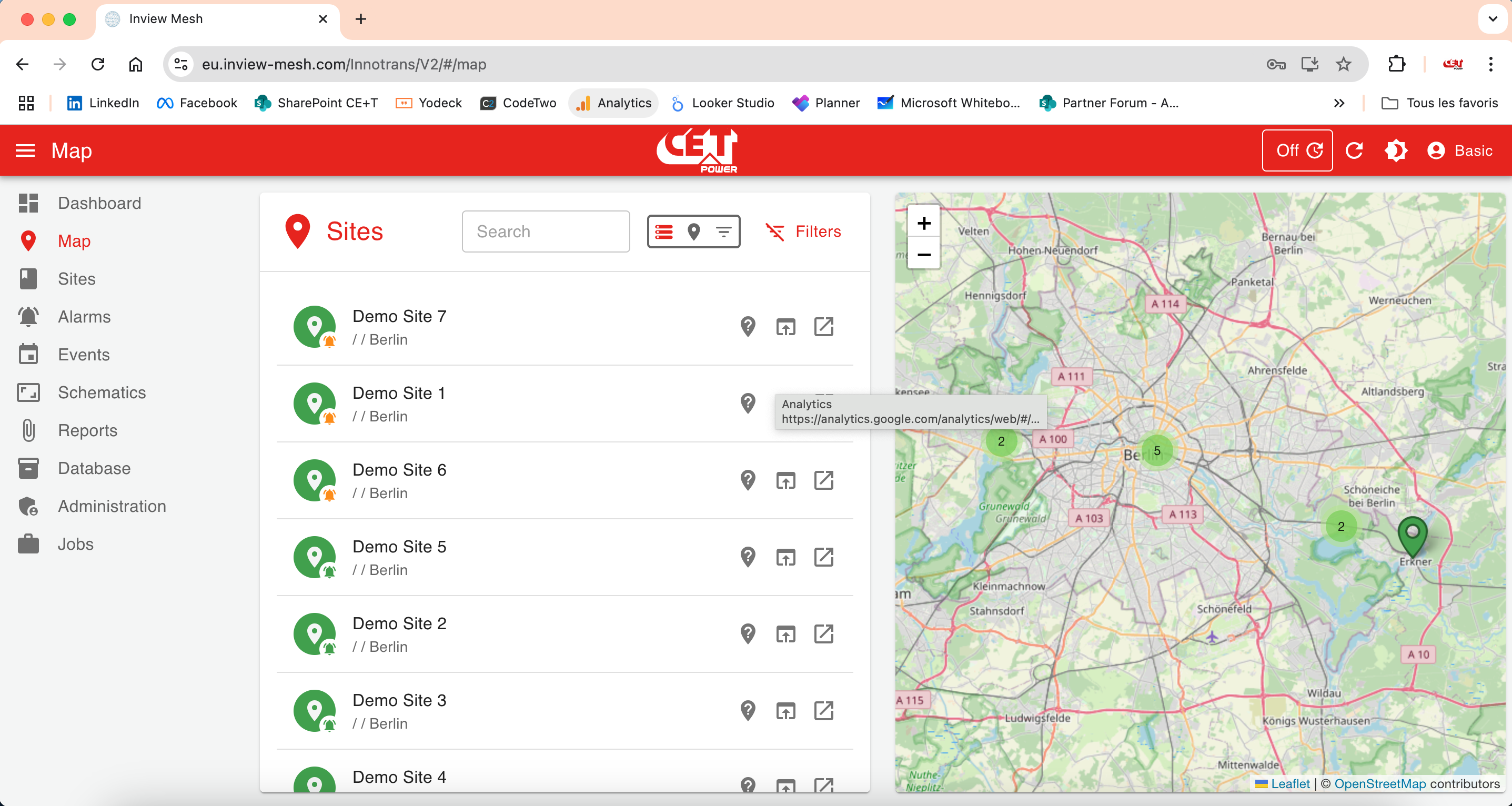Locate Demo Site 6 on the map
This screenshot has height=806, width=1512.
pos(747,480)
